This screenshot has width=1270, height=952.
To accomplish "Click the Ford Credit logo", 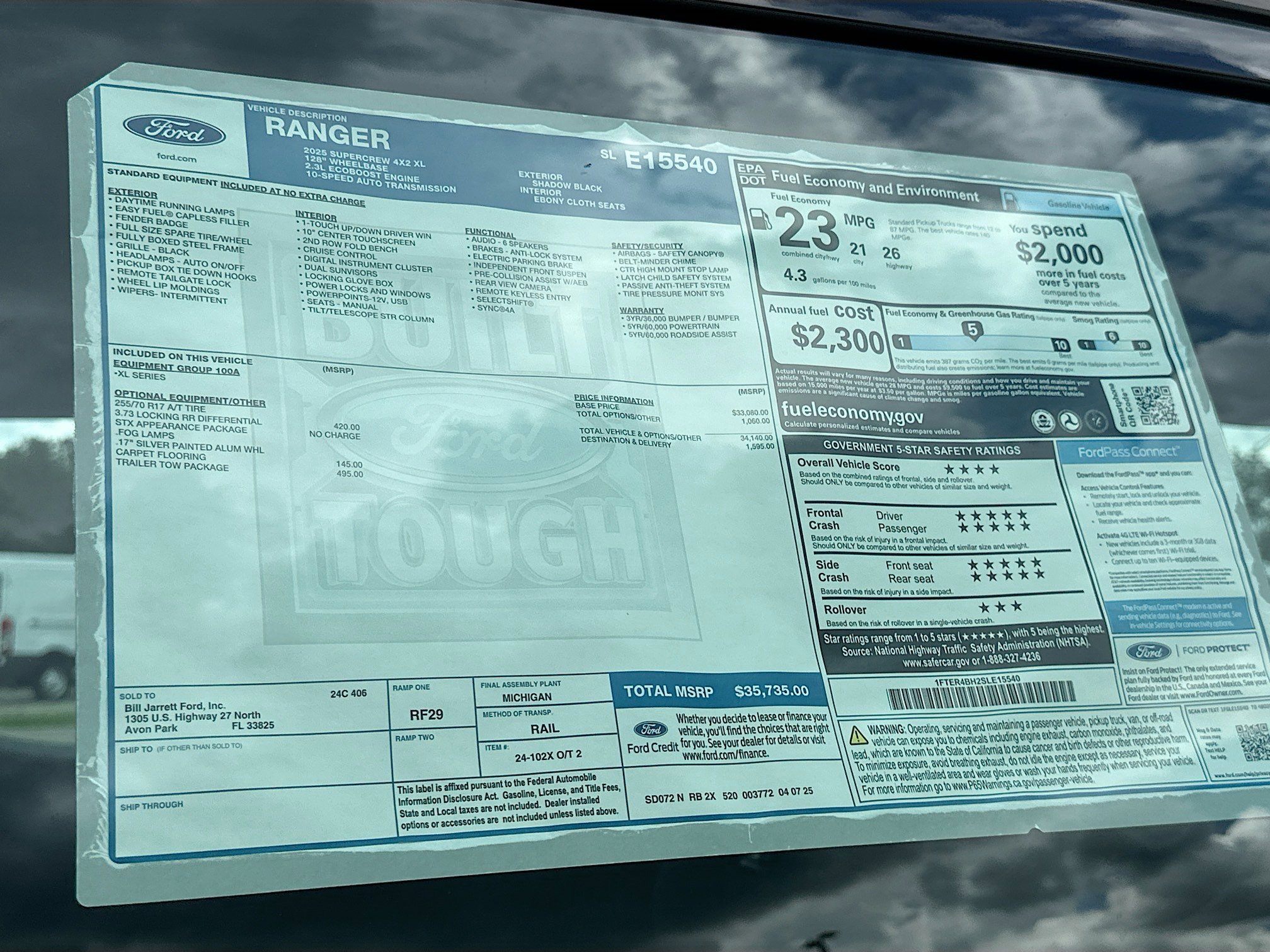I will (651, 737).
